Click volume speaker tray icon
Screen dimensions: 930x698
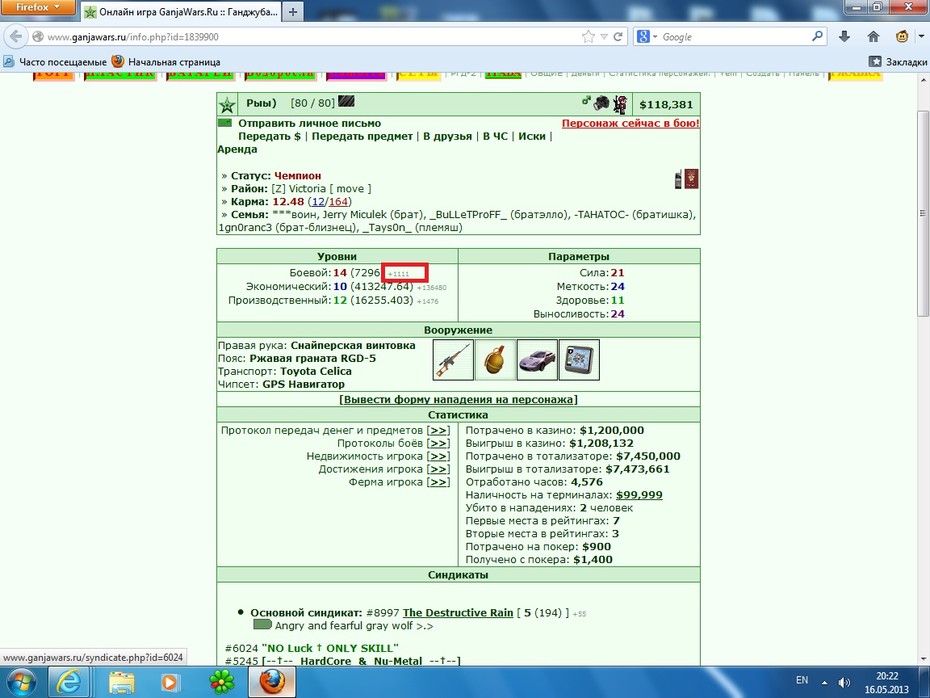(844, 683)
